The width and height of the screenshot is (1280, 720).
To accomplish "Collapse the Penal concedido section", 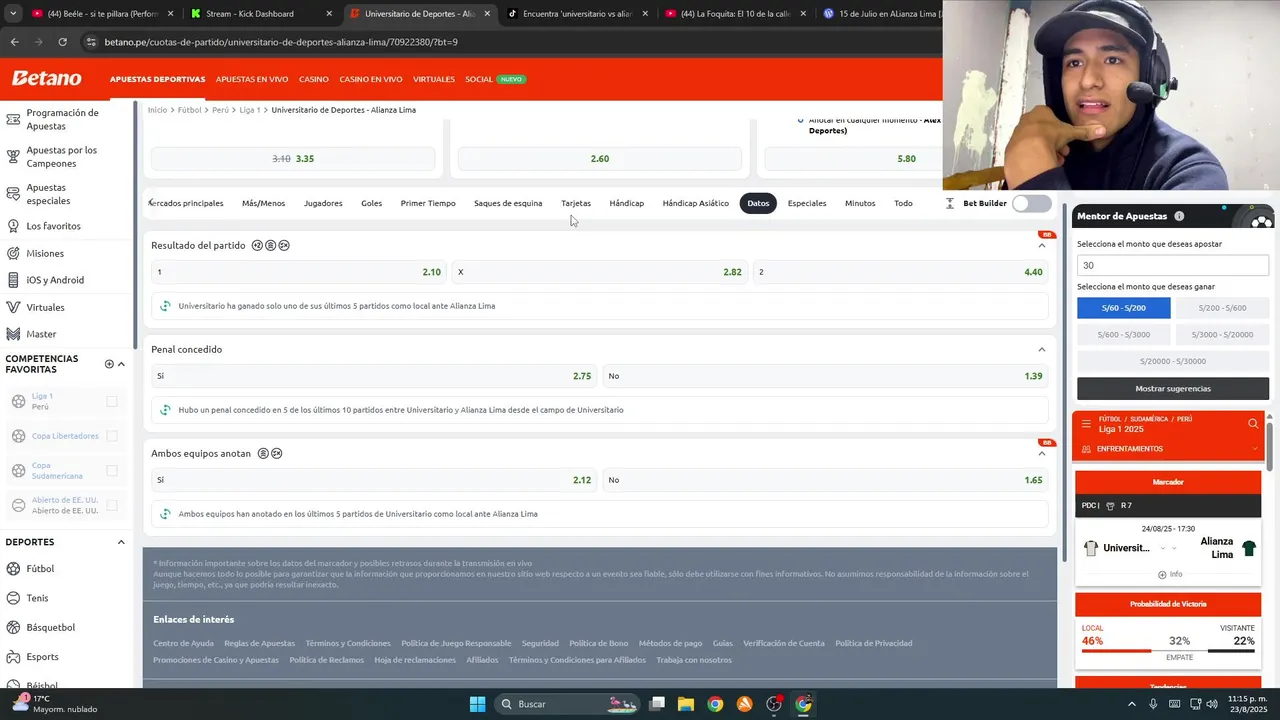I will point(1041,349).
